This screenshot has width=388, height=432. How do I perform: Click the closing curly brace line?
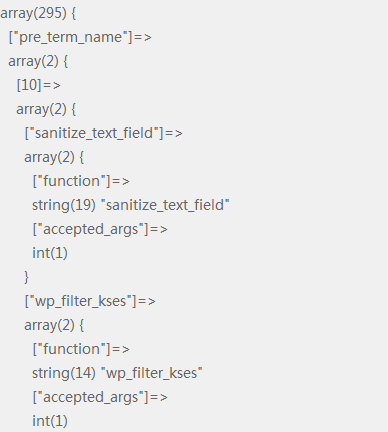coord(27,277)
